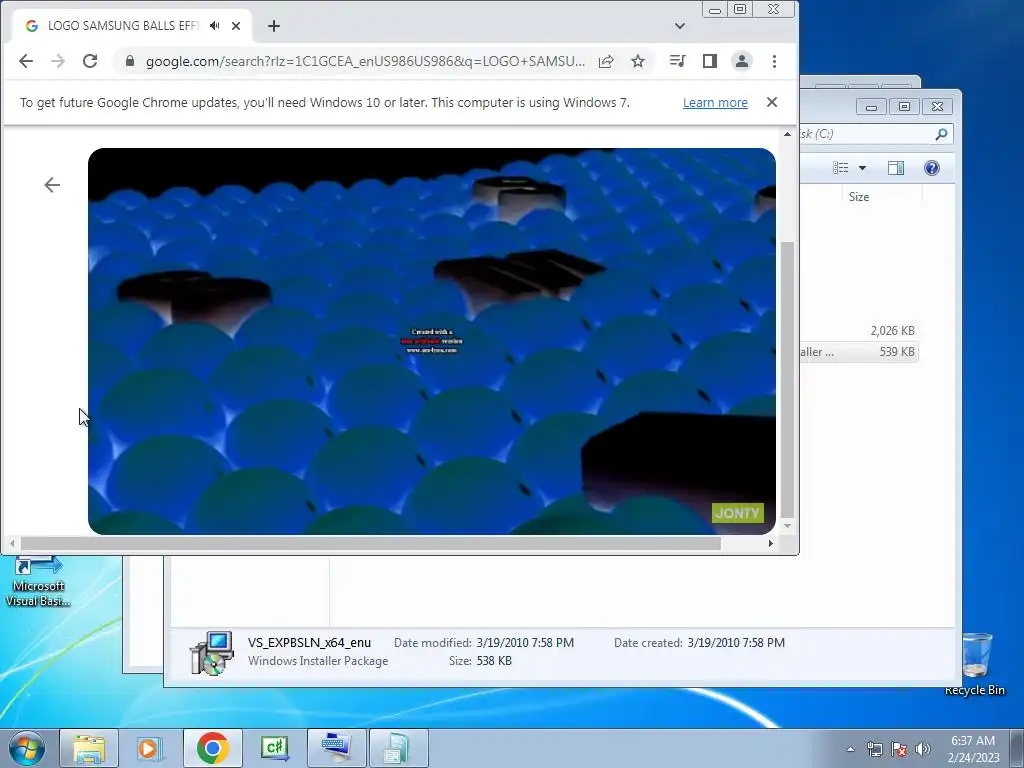This screenshot has height=768, width=1024.
Task: Change view with Explorer's view icon
Action: coord(840,168)
